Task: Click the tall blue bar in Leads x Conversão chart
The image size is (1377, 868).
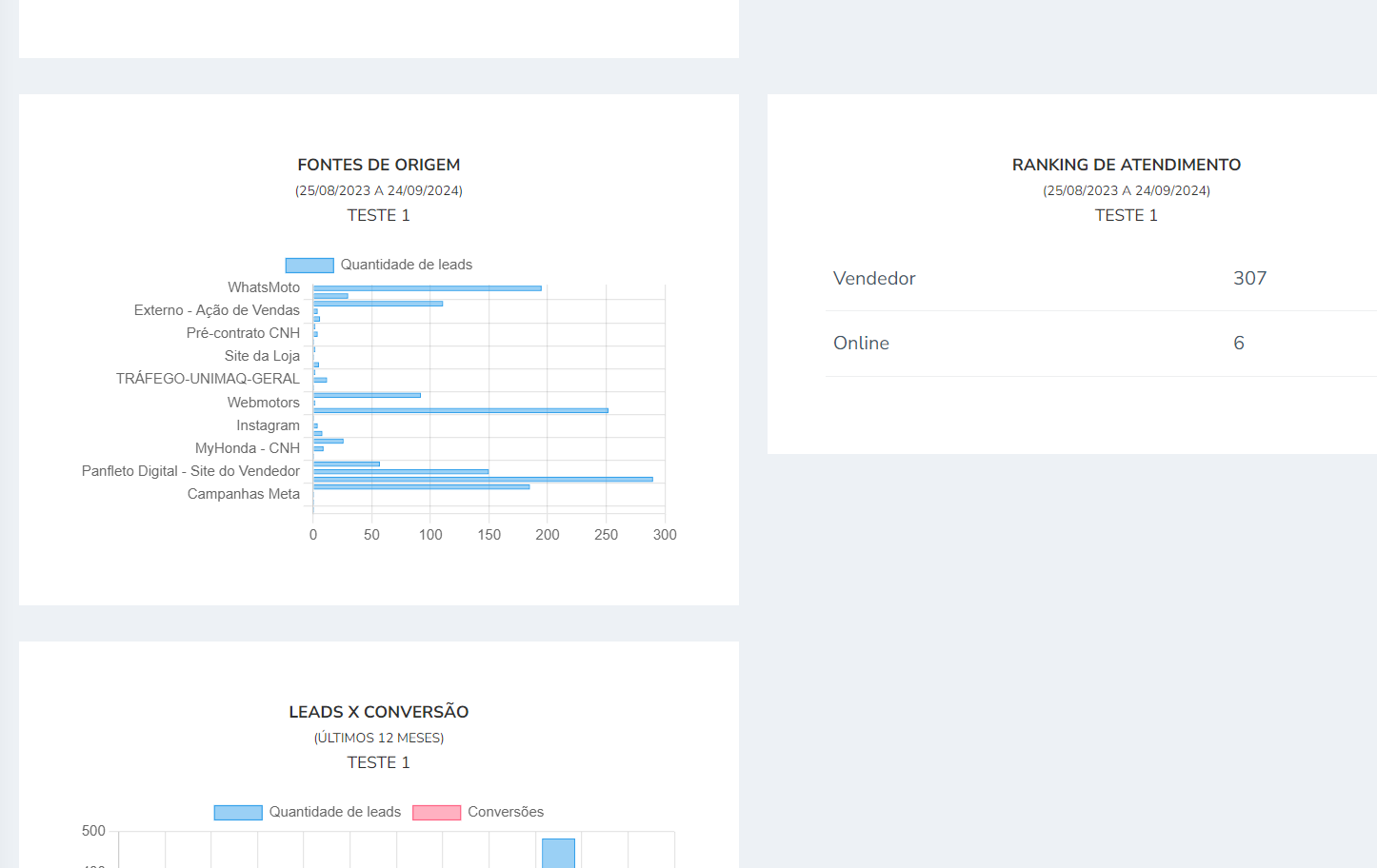Action: [558, 853]
